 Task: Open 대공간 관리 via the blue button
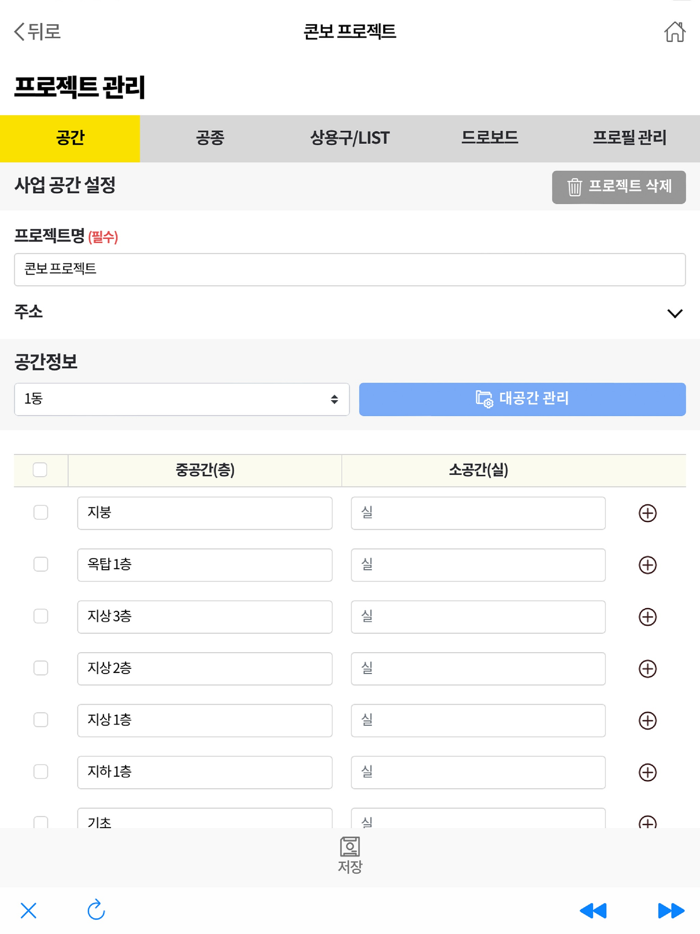tap(522, 399)
